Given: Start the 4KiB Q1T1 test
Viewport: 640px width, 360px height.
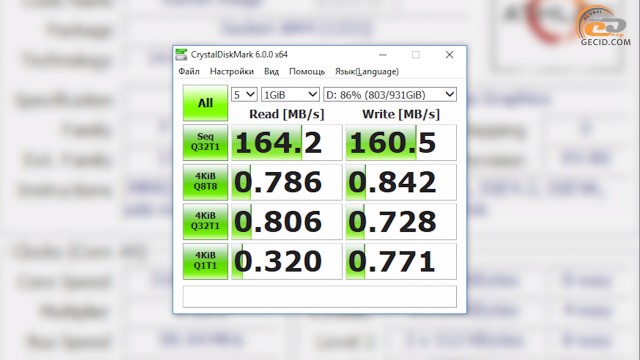Looking at the screenshot, I should (x=205, y=261).
